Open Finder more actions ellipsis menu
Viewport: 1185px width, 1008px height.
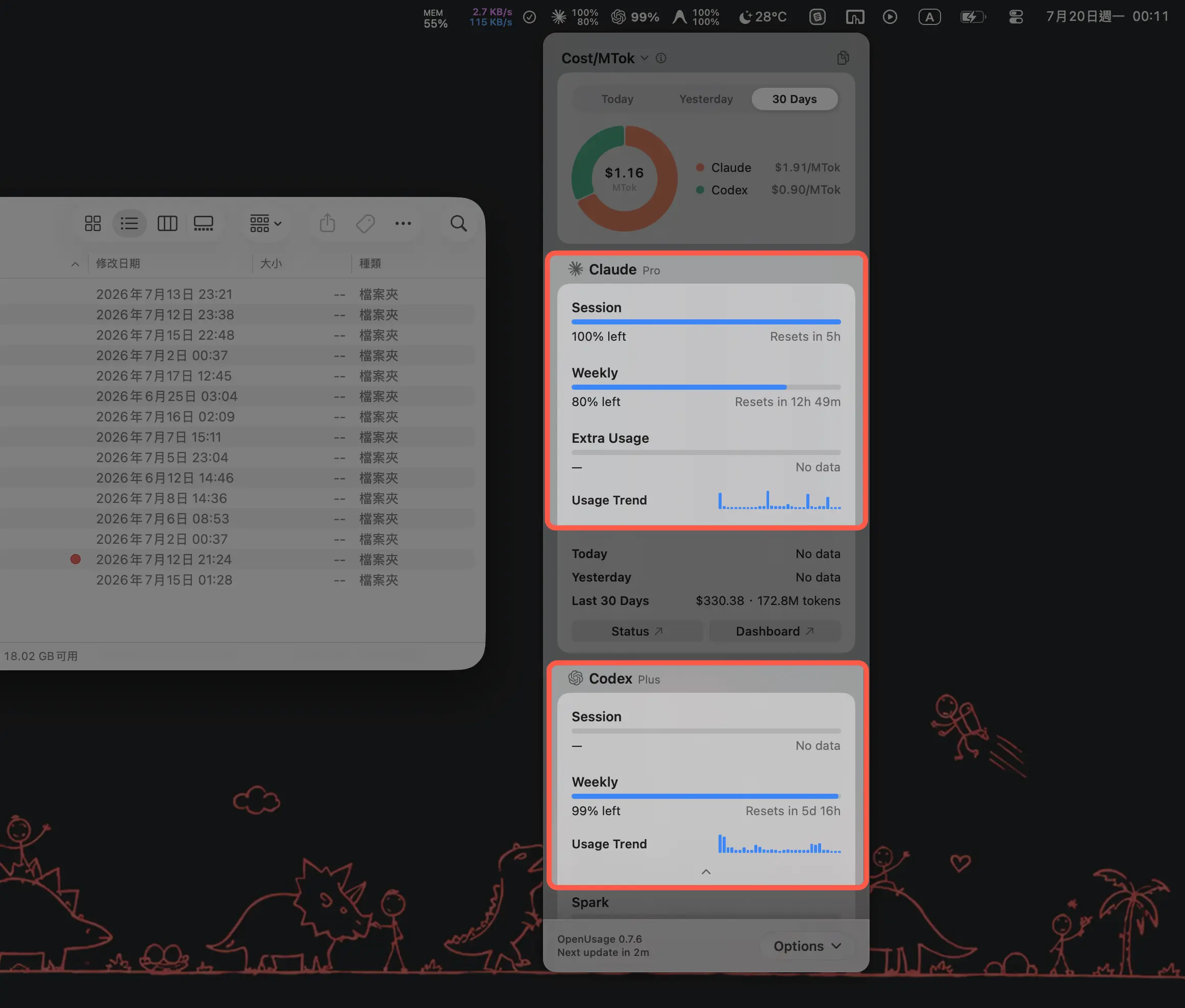click(x=403, y=223)
